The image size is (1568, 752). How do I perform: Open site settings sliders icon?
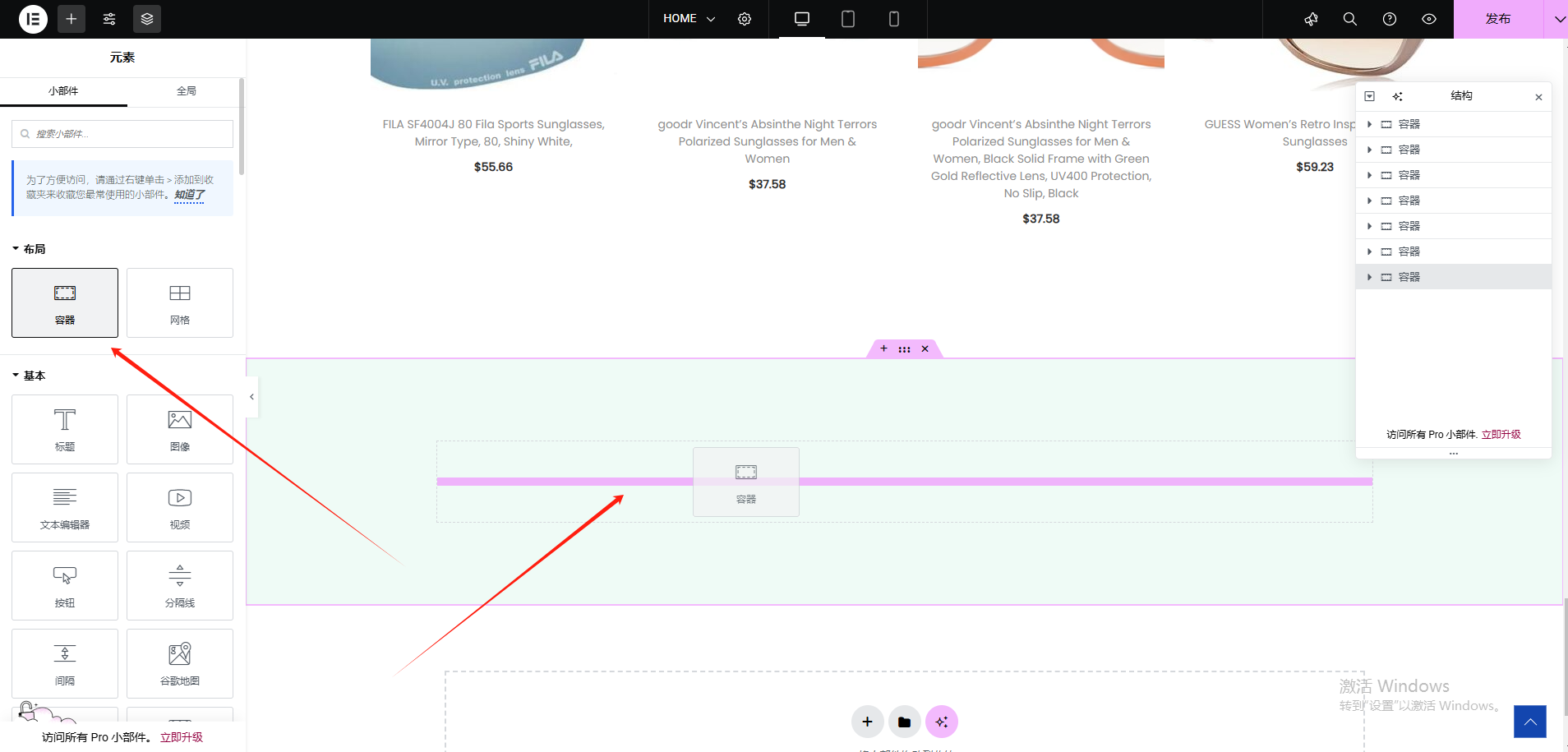click(109, 19)
